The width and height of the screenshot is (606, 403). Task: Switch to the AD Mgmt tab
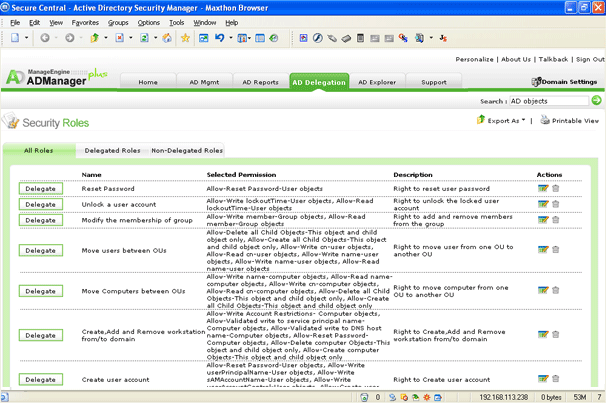click(204, 82)
